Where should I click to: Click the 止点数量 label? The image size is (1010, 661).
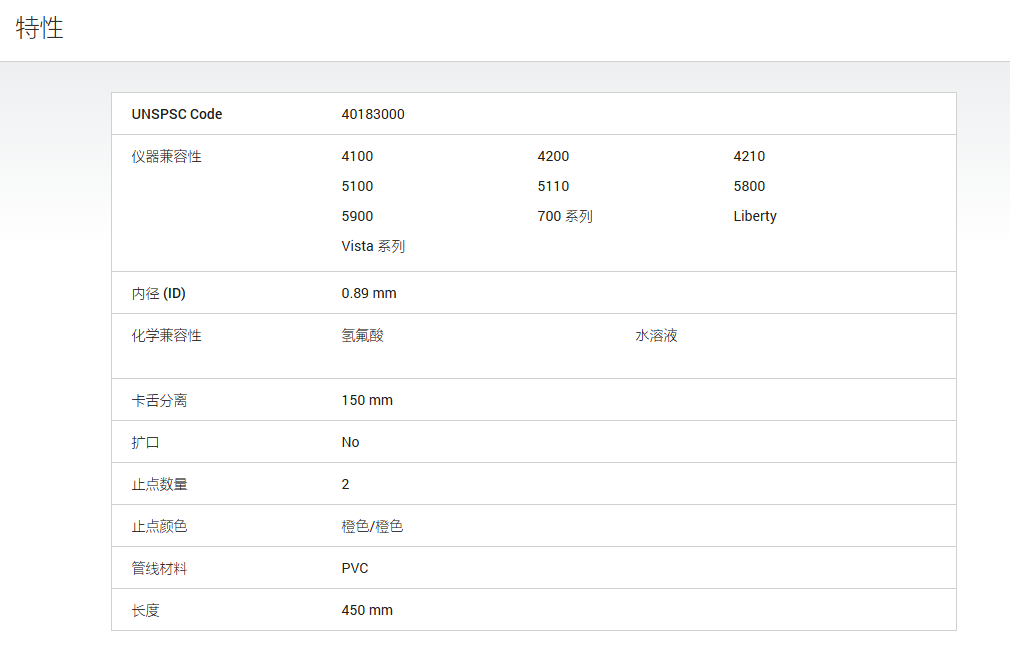[x=159, y=484]
